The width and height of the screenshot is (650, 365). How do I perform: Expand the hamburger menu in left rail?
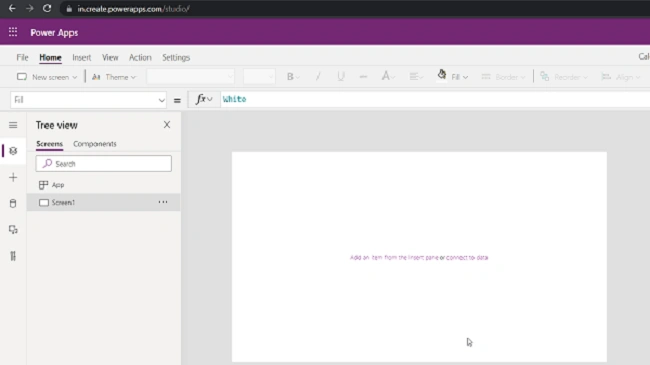pyautogui.click(x=13, y=125)
